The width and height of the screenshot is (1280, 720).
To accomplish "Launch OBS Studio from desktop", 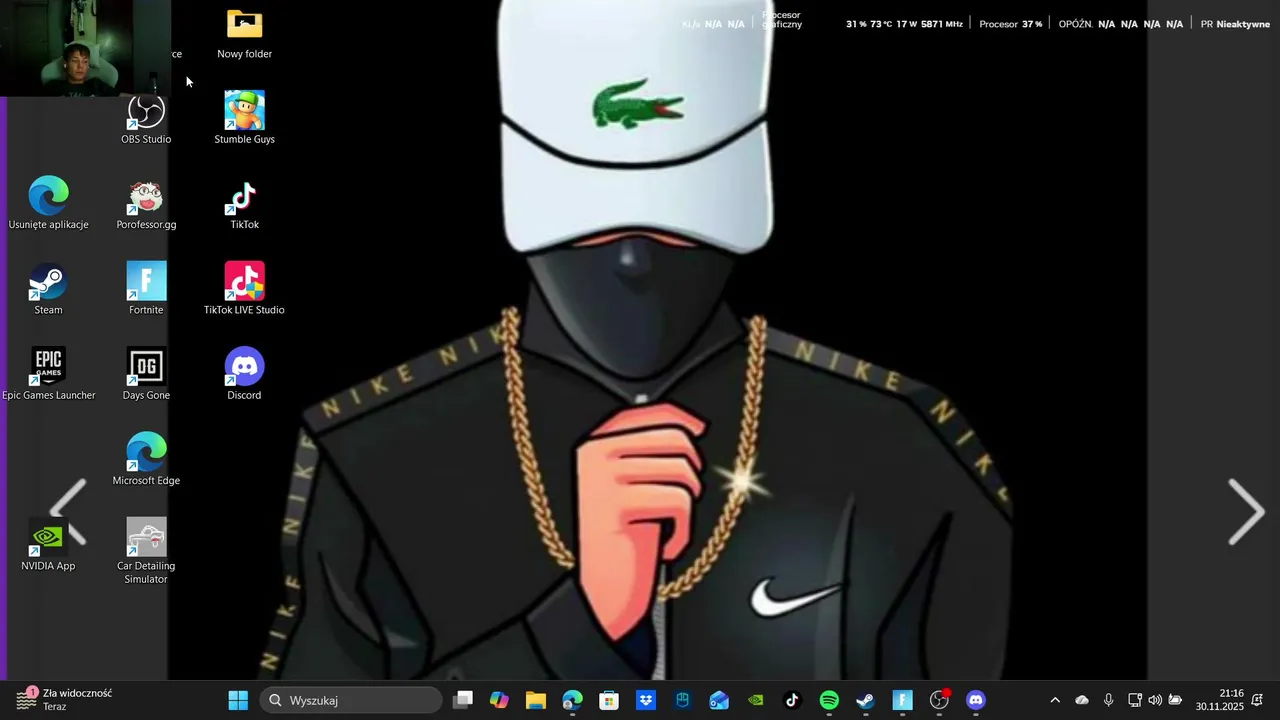I will (x=146, y=119).
